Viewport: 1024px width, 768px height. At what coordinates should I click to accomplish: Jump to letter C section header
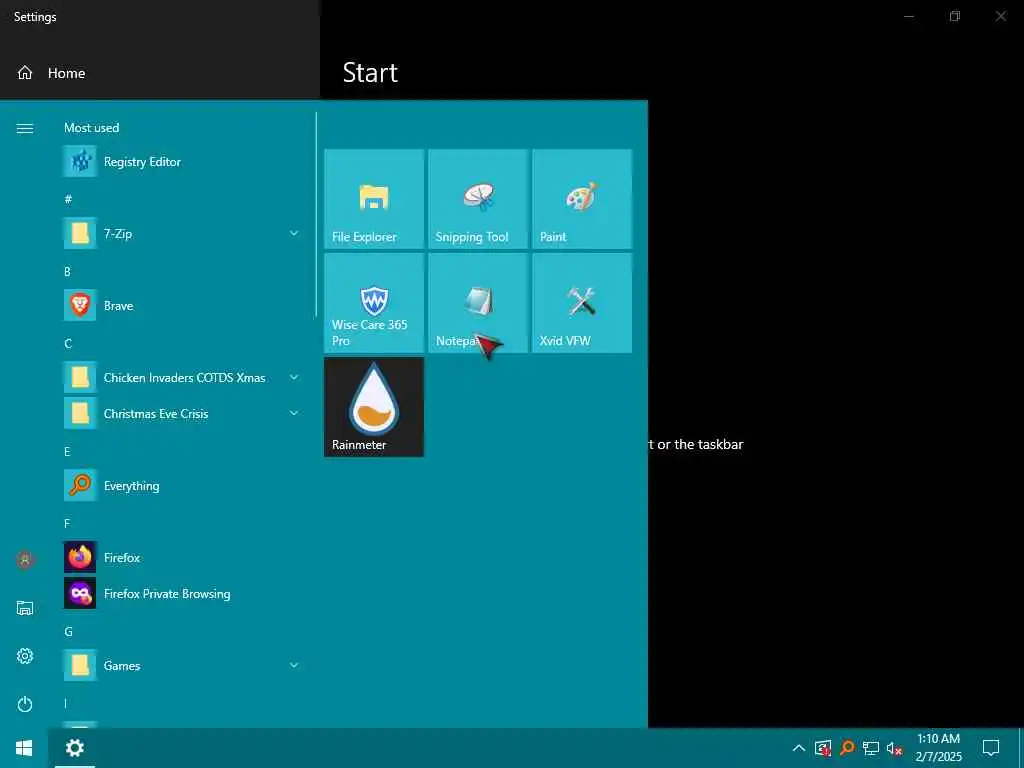pos(68,344)
